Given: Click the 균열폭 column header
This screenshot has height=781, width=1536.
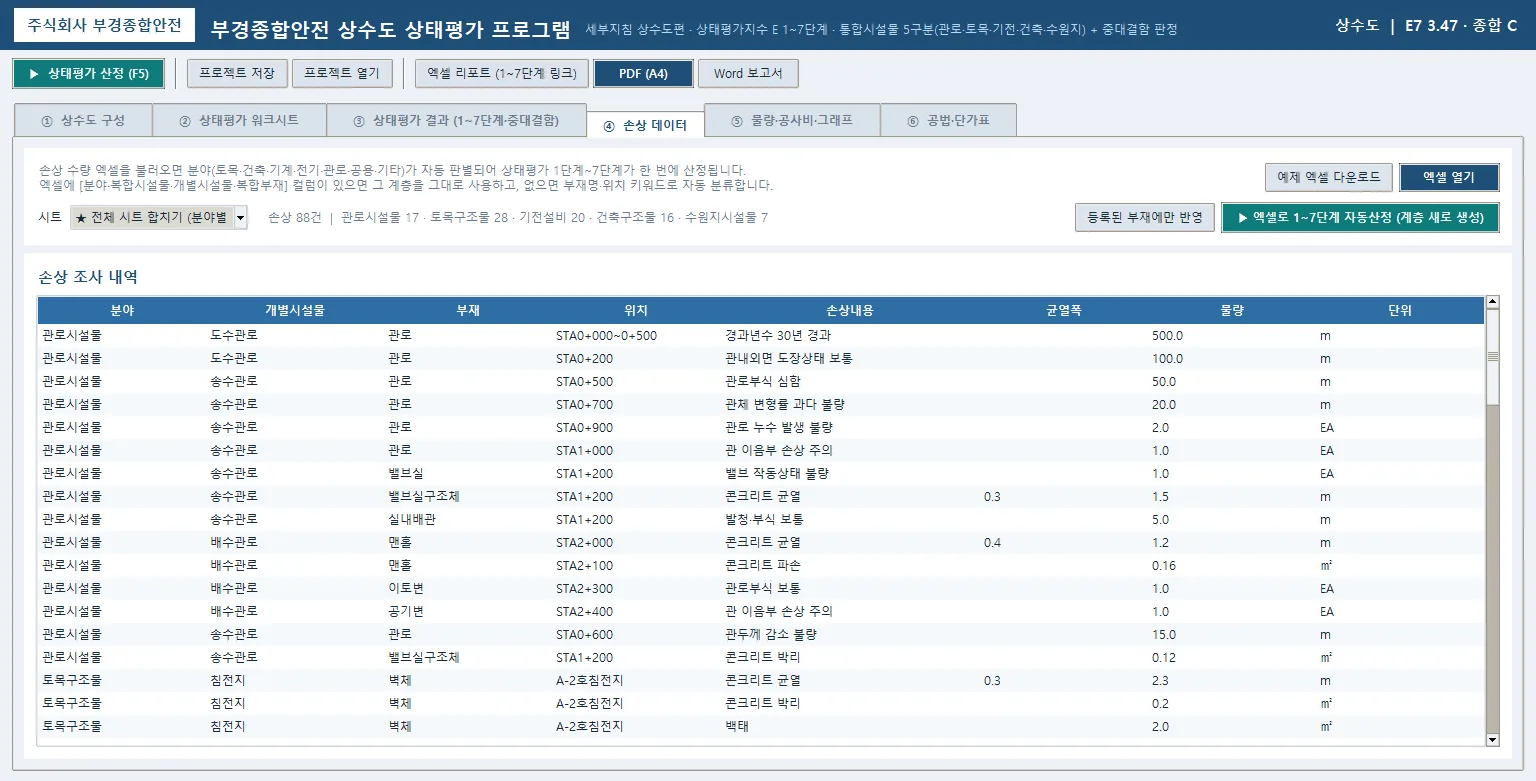Looking at the screenshot, I should pyautogui.click(x=1064, y=310).
